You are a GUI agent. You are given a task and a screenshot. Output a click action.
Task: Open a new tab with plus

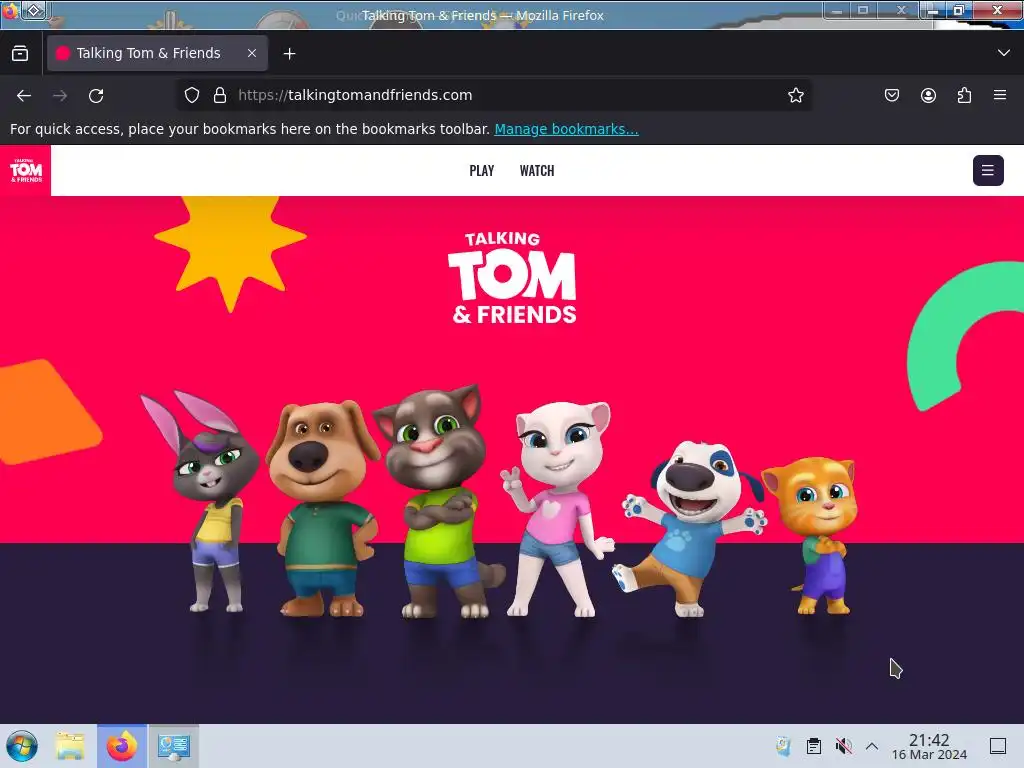point(289,54)
